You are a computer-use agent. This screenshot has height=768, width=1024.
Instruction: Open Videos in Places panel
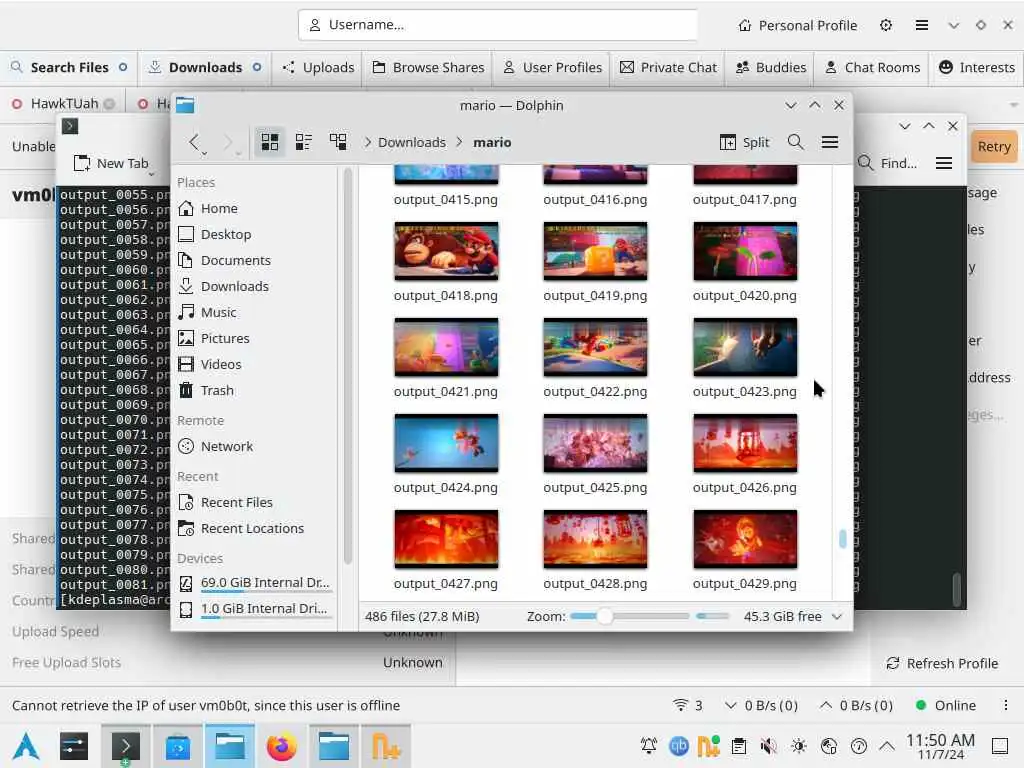[x=221, y=364]
